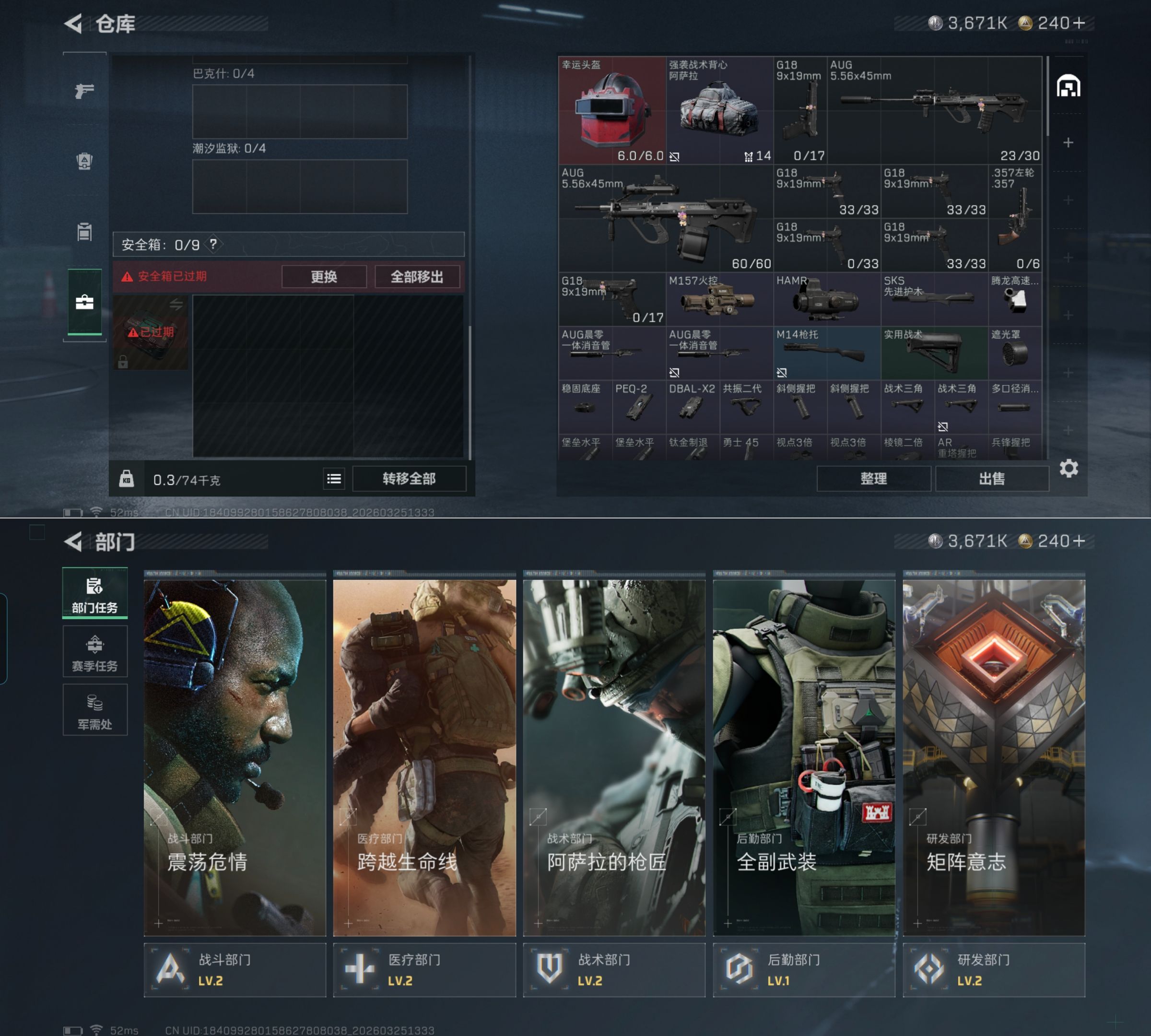Toggle the list view icon beside 转移全部
1151x1036 pixels.
pyautogui.click(x=334, y=479)
